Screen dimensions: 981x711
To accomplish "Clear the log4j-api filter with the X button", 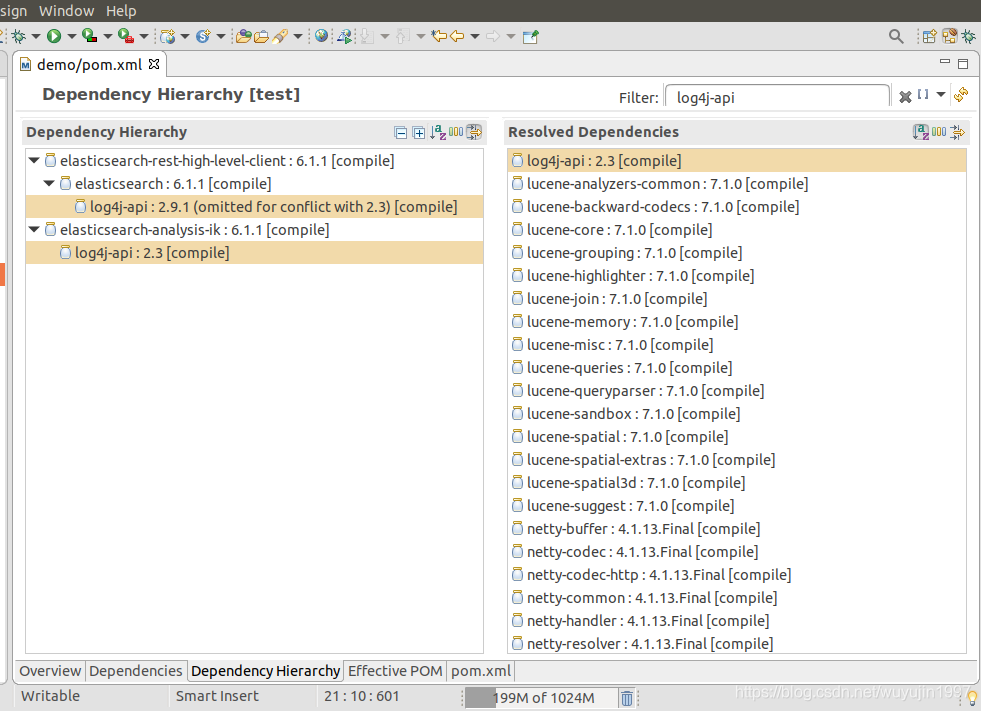I will click(905, 94).
